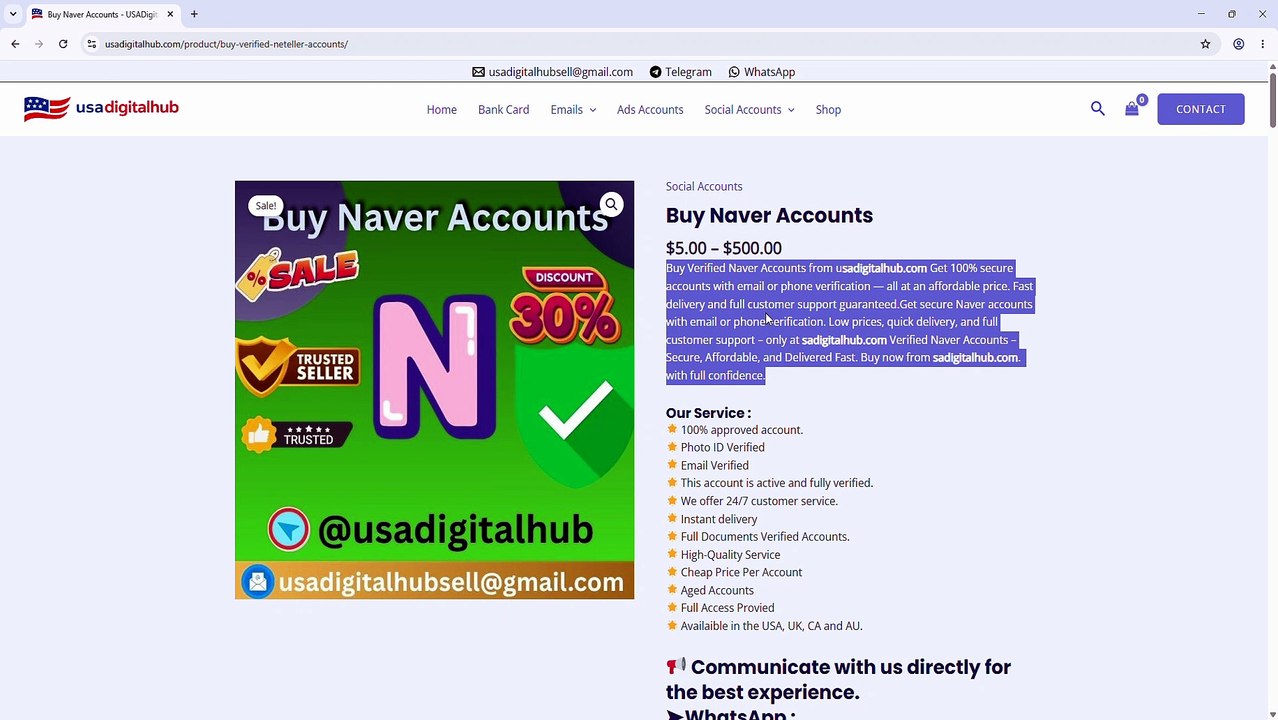1278x720 pixels.
Task: Open the Bank Card menu item
Action: point(503,110)
